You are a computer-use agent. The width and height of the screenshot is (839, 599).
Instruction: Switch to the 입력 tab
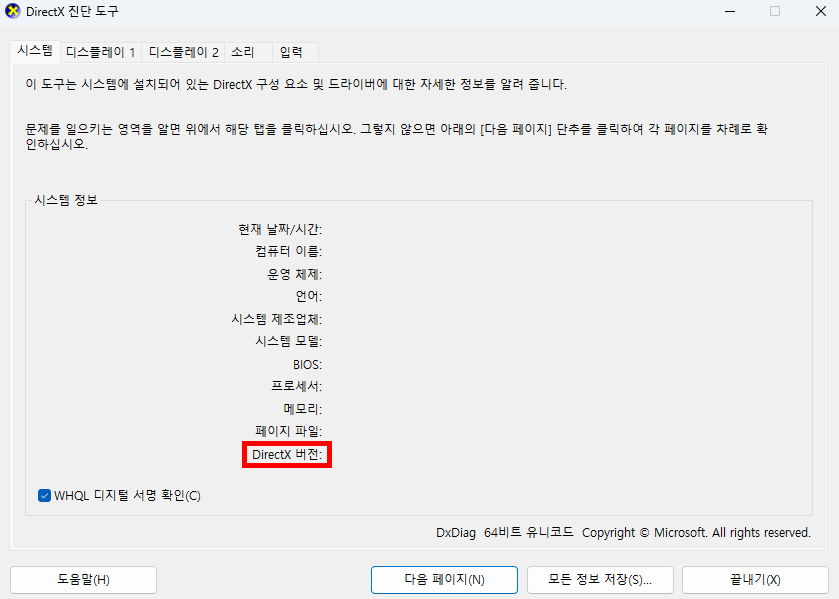tap(291, 52)
